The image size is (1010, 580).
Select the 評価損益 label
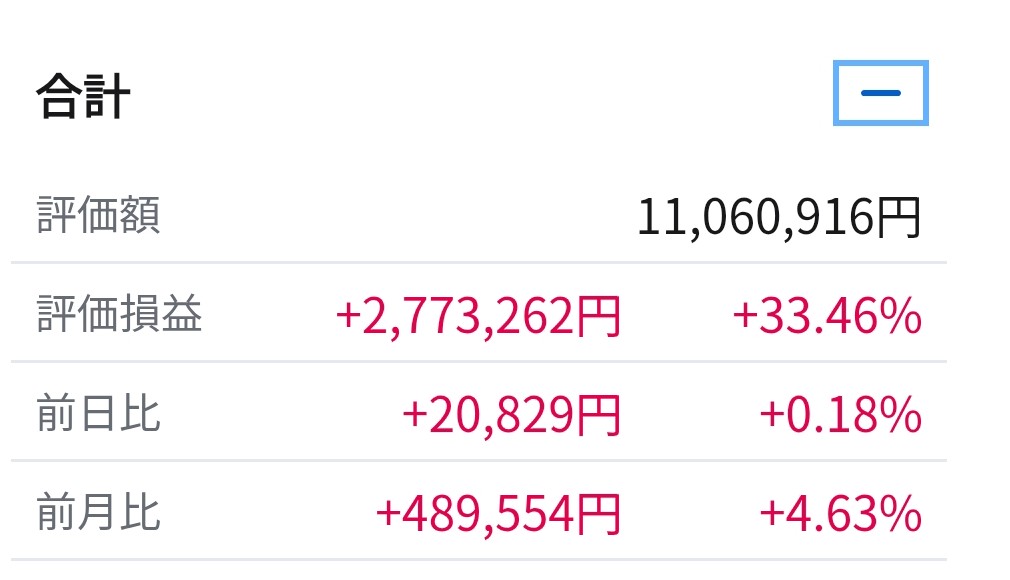[119, 315]
